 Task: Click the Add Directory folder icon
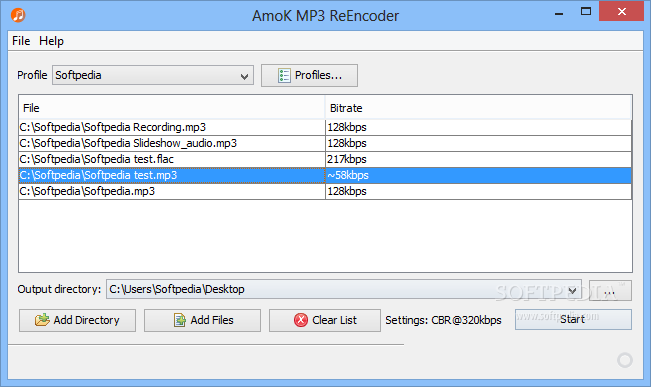coord(42,320)
